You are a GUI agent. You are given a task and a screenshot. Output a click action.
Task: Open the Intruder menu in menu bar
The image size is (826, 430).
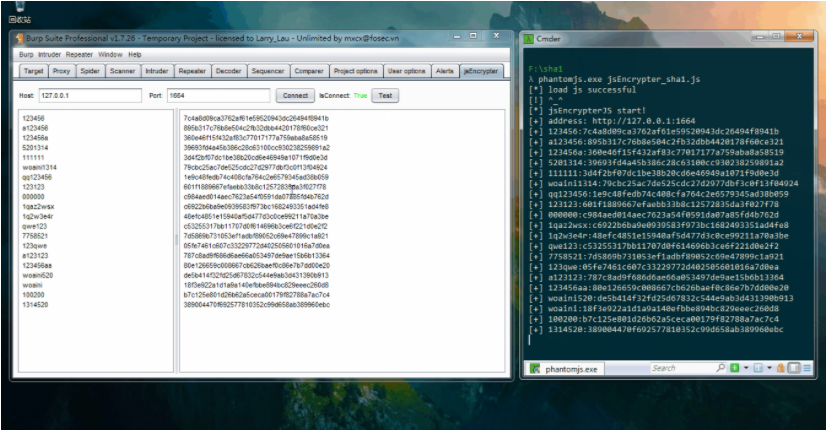click(x=50, y=54)
